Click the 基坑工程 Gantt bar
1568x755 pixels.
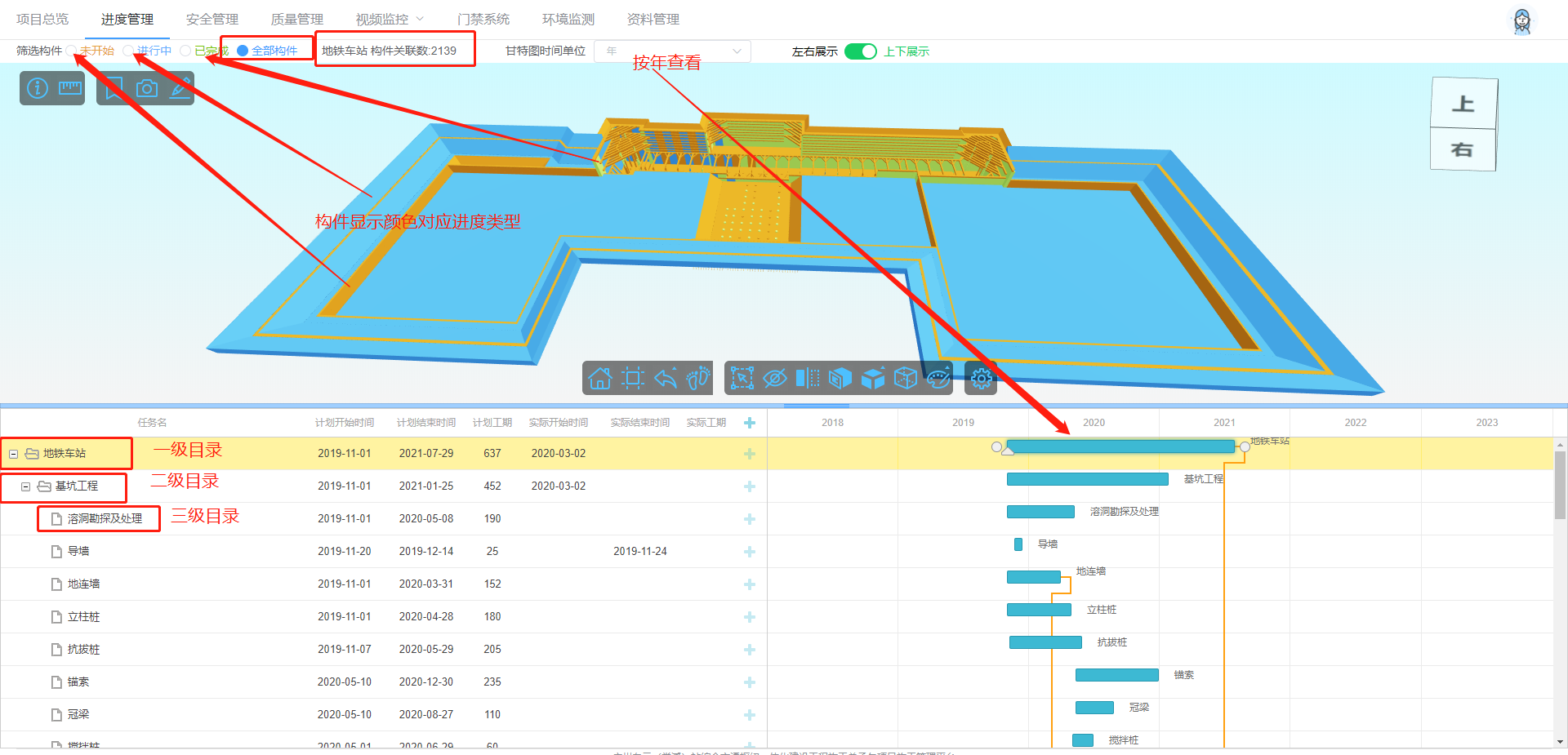click(1088, 479)
